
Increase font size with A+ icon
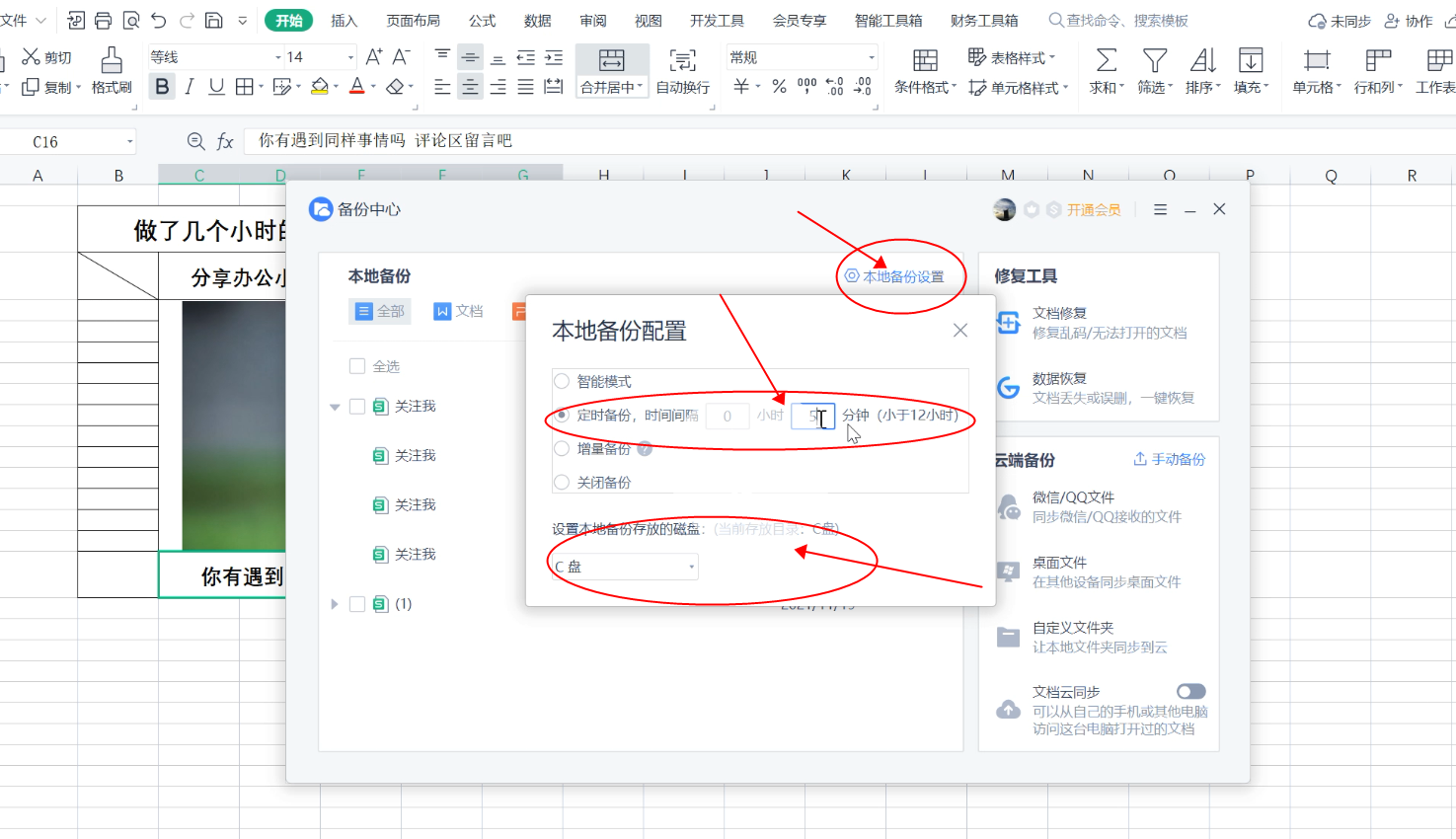coord(373,57)
